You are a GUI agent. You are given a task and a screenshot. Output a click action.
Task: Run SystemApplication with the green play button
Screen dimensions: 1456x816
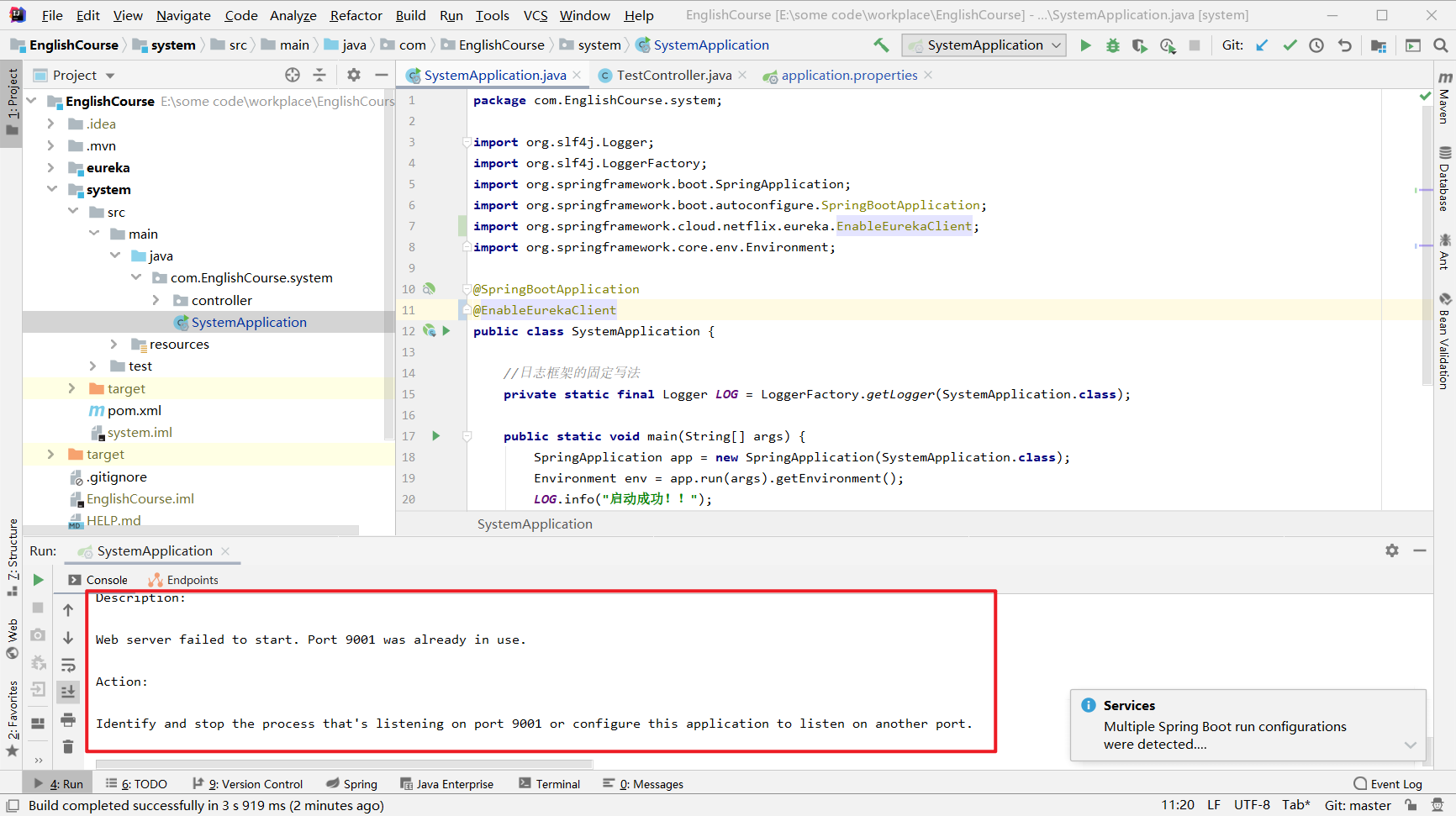pos(1085,45)
